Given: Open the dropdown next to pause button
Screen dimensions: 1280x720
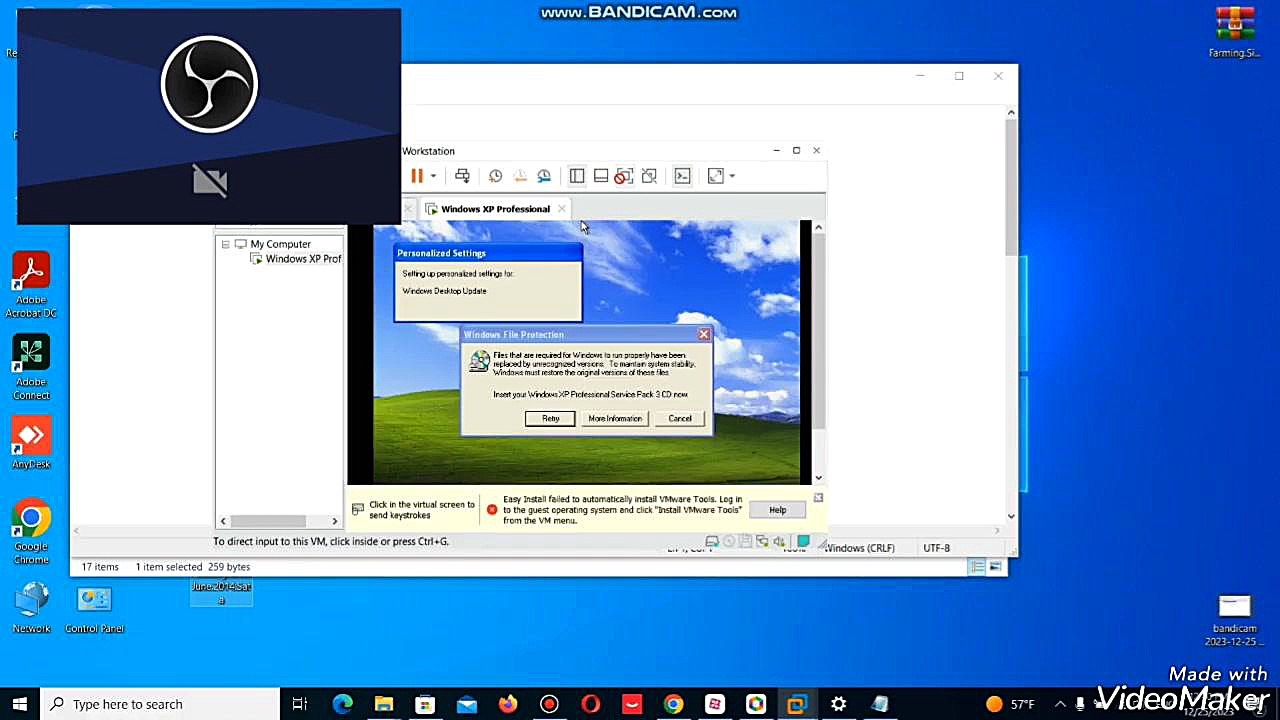Looking at the screenshot, I should pyautogui.click(x=433, y=176).
